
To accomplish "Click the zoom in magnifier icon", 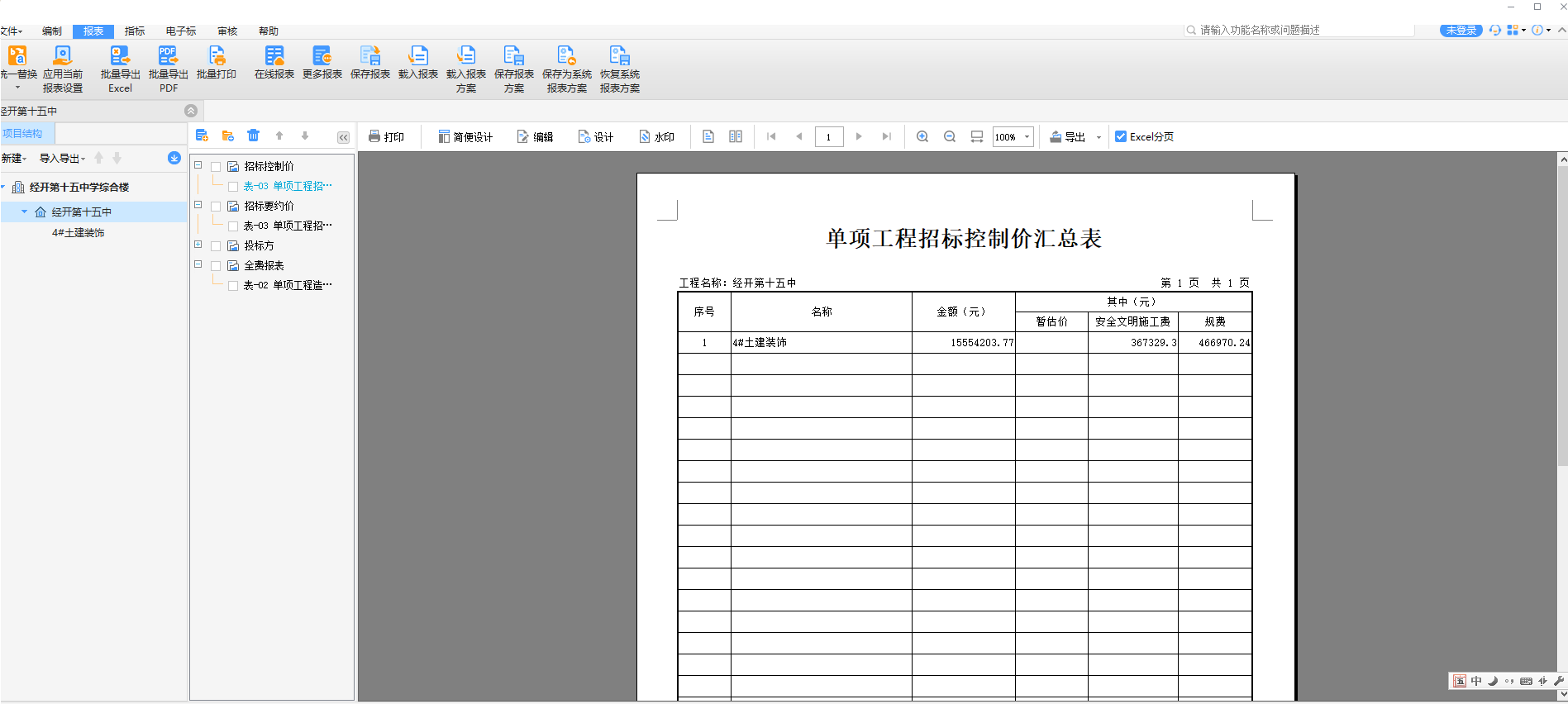I will (922, 136).
